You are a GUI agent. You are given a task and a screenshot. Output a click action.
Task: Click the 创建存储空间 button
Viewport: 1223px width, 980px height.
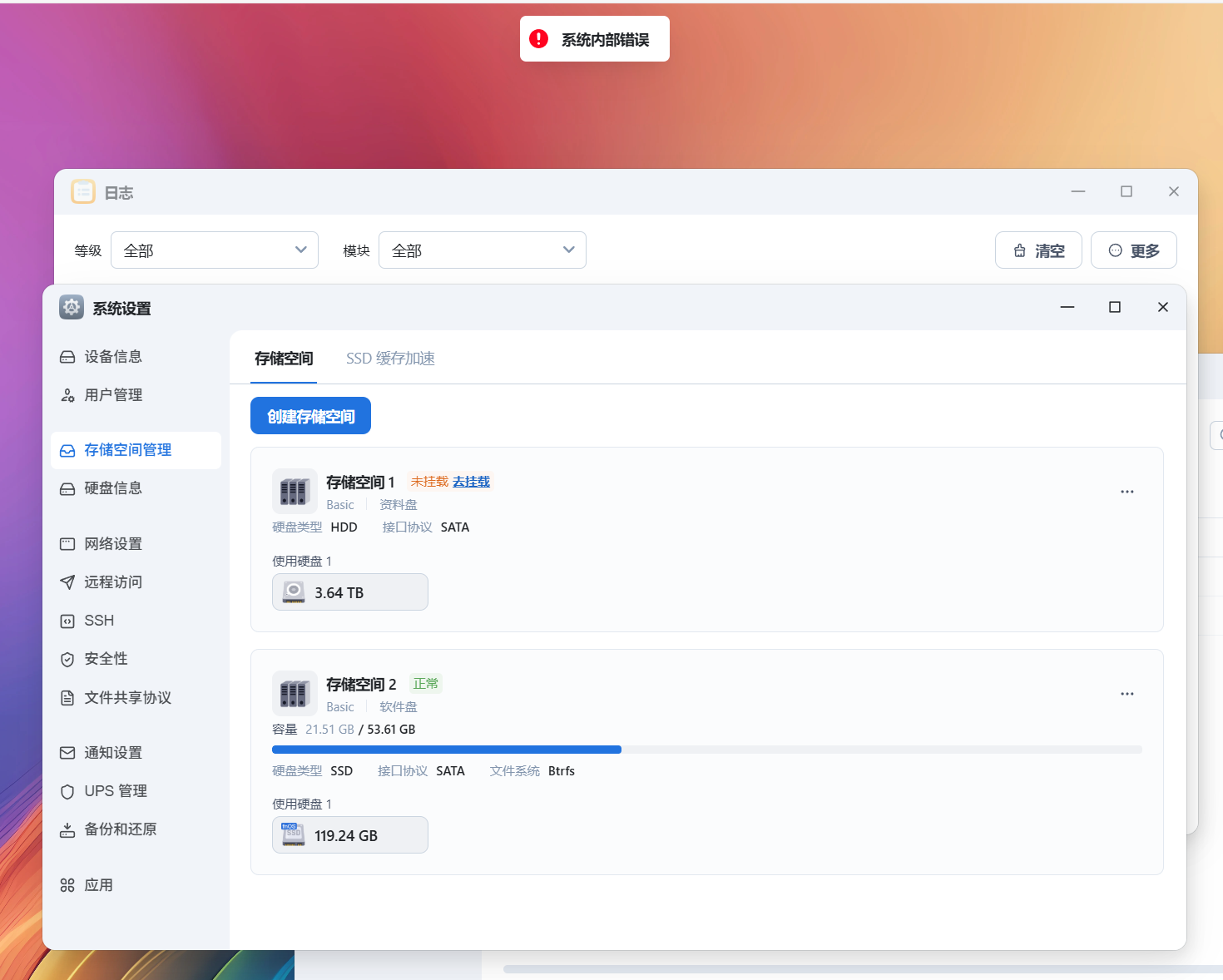(310, 416)
